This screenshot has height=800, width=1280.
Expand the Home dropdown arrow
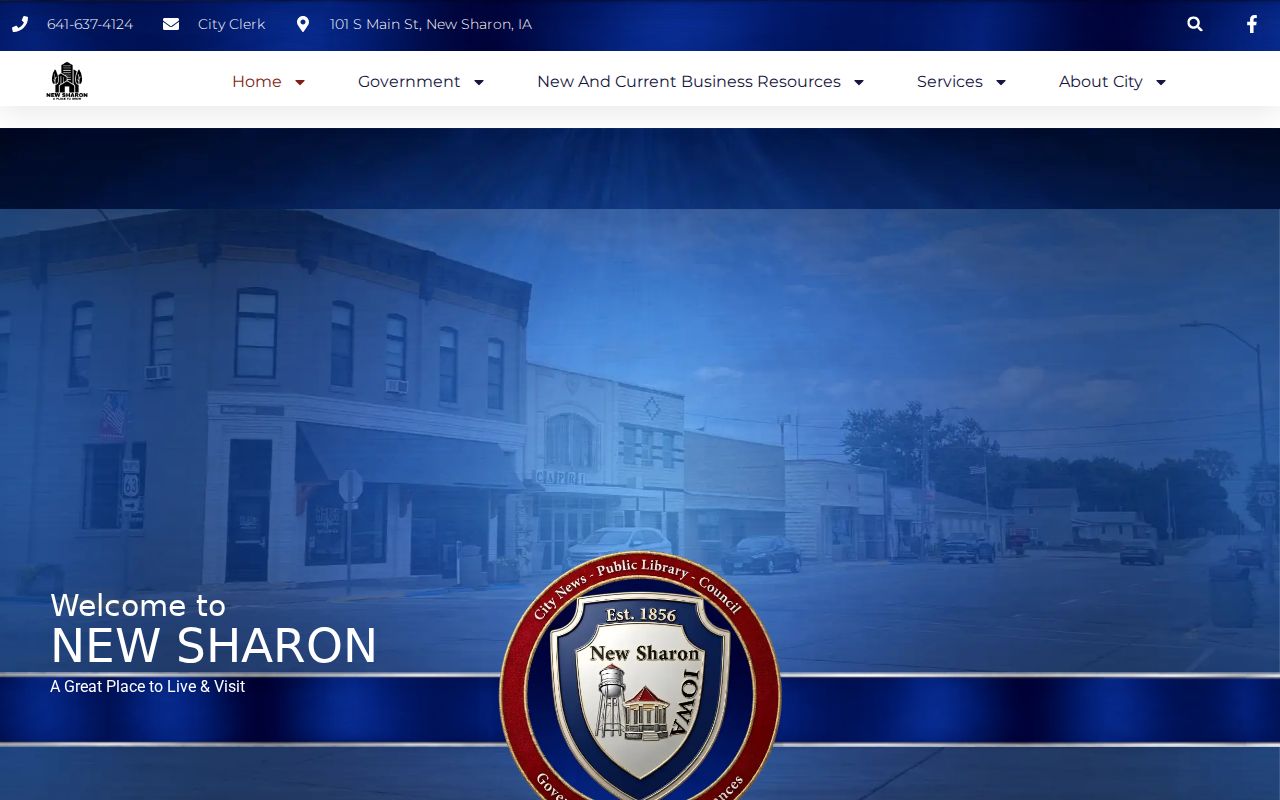coord(299,82)
